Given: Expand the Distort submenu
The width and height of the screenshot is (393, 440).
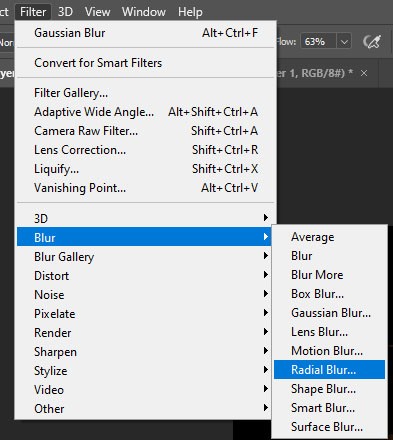Looking at the screenshot, I should pyautogui.click(x=145, y=275).
